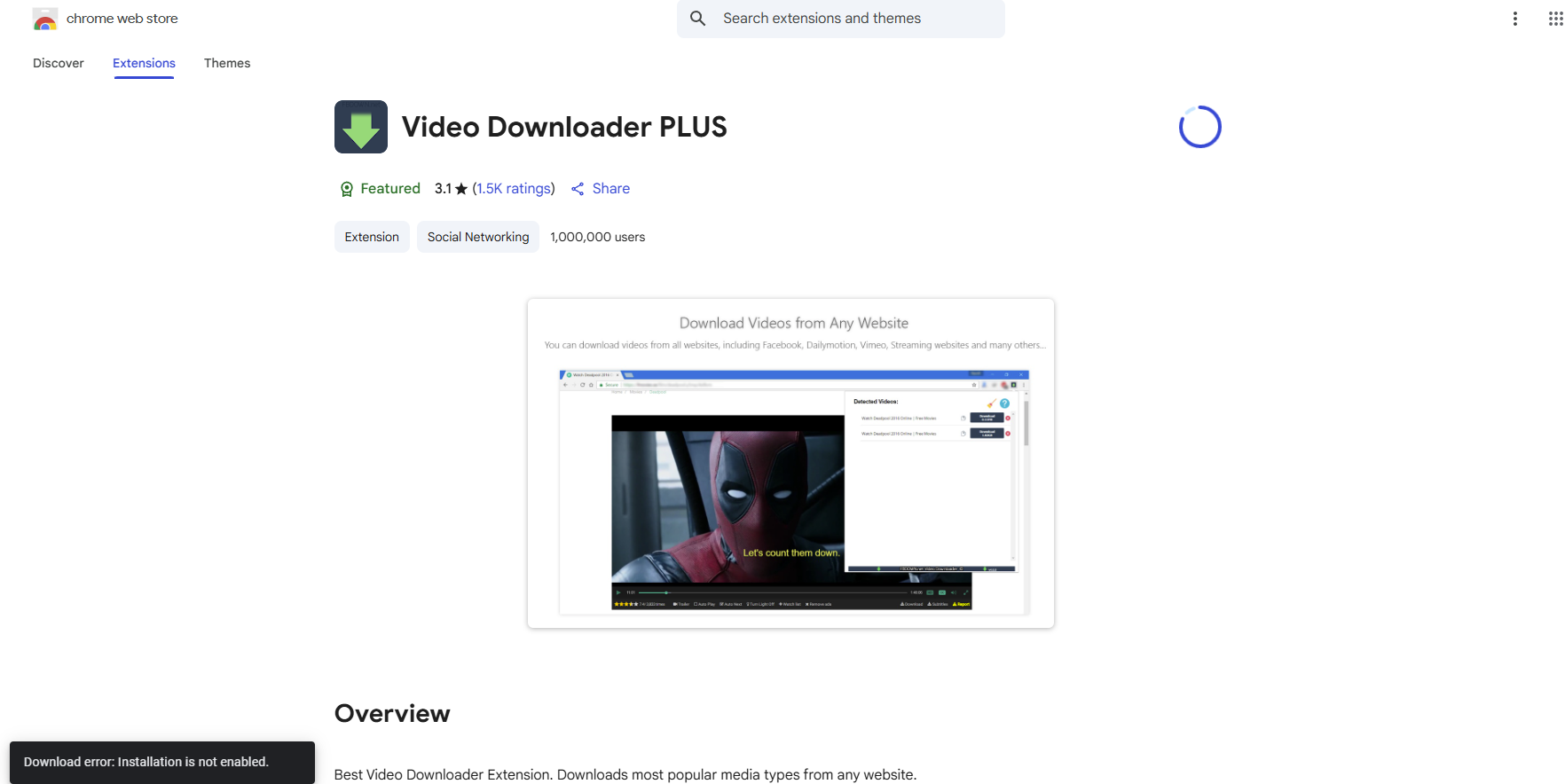The width and height of the screenshot is (1565, 784).
Task: Open the Download Videos screenshot preview
Action: (x=790, y=464)
